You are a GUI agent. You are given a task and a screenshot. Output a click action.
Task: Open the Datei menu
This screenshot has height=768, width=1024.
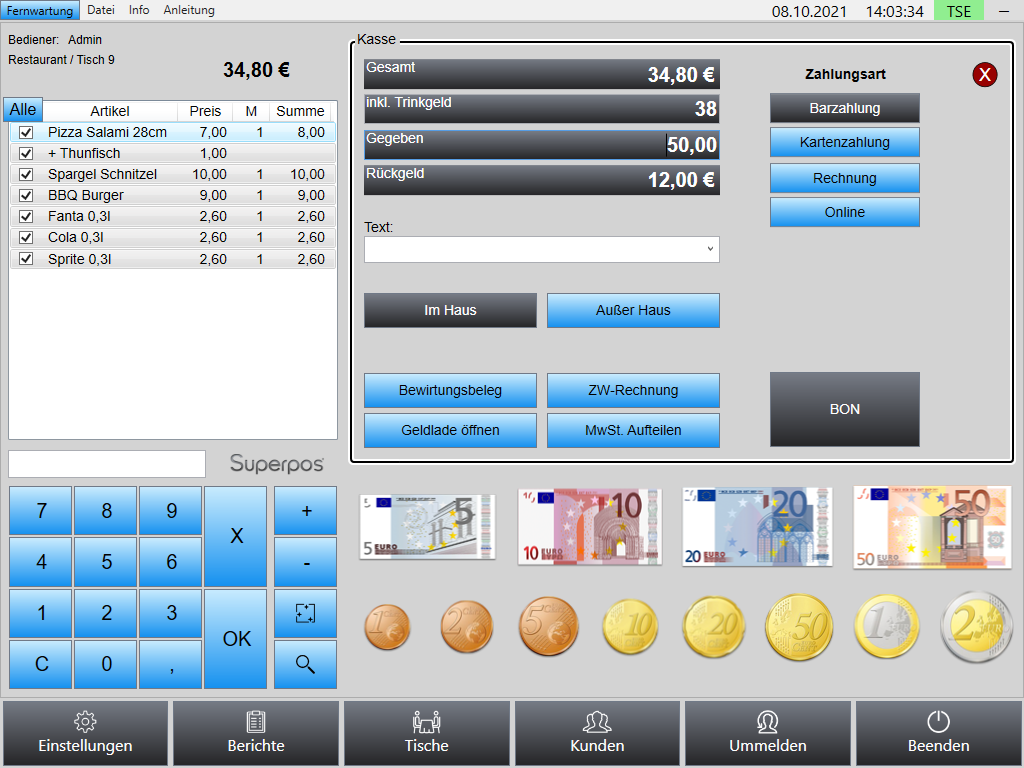tap(101, 10)
